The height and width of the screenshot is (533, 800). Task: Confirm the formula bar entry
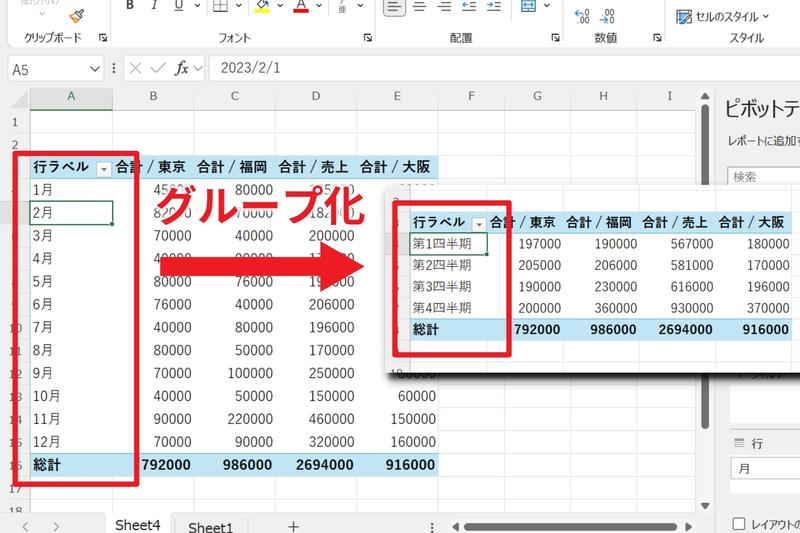(x=158, y=68)
